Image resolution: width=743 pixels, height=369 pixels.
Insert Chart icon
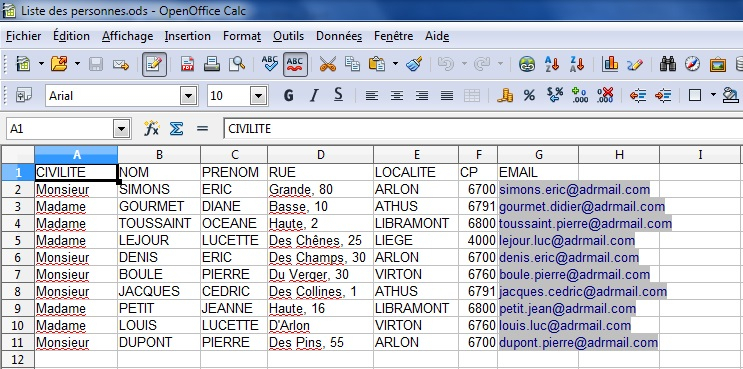point(610,64)
